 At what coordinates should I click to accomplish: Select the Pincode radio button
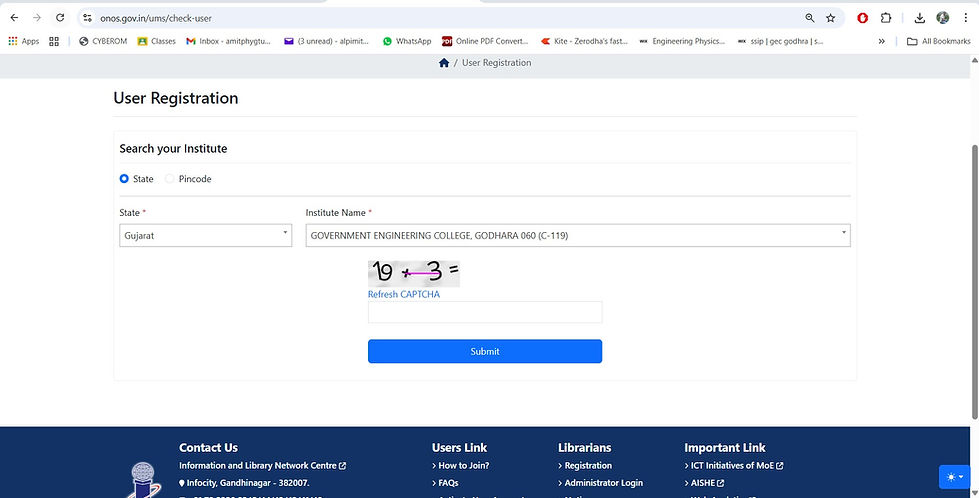[x=169, y=179]
